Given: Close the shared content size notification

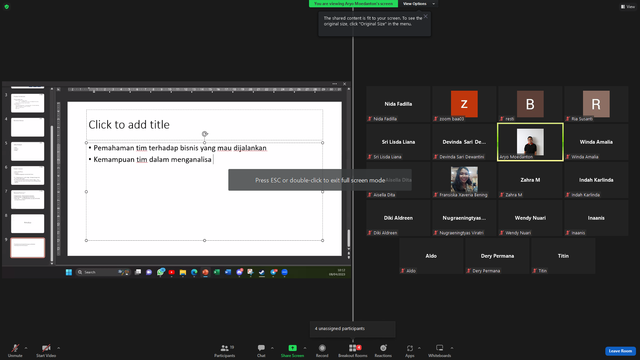Looking at the screenshot, I should tap(426, 16).
